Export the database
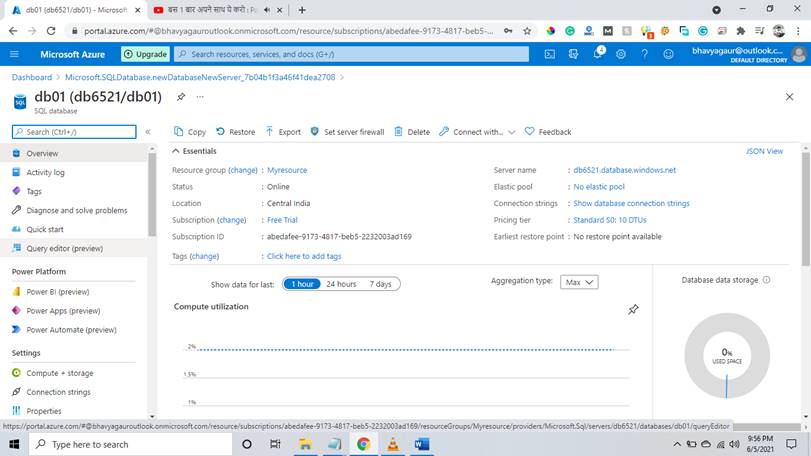Viewport: 811px width, 456px height. tap(282, 132)
